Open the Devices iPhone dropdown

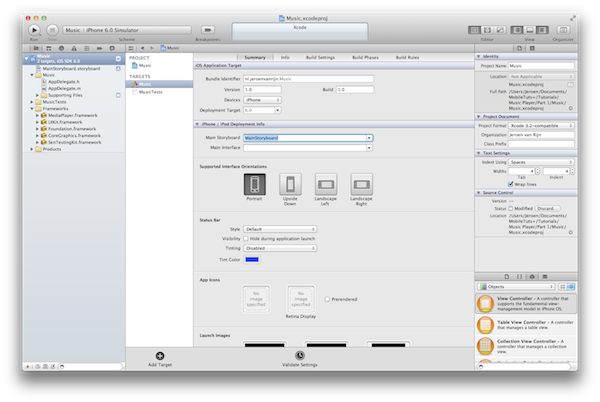point(262,100)
